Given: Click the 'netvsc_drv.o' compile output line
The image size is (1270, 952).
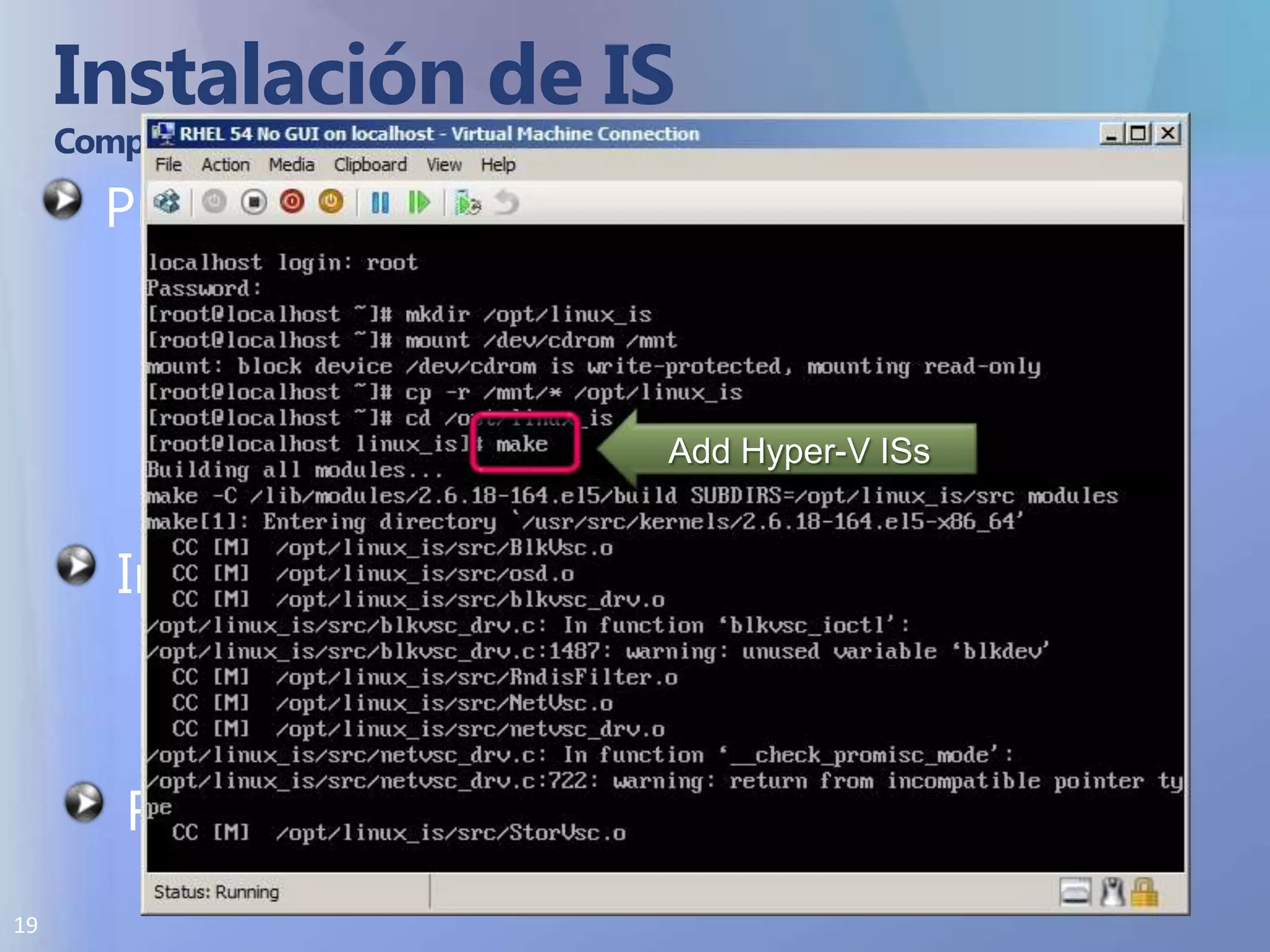Looking at the screenshot, I should [x=418, y=729].
